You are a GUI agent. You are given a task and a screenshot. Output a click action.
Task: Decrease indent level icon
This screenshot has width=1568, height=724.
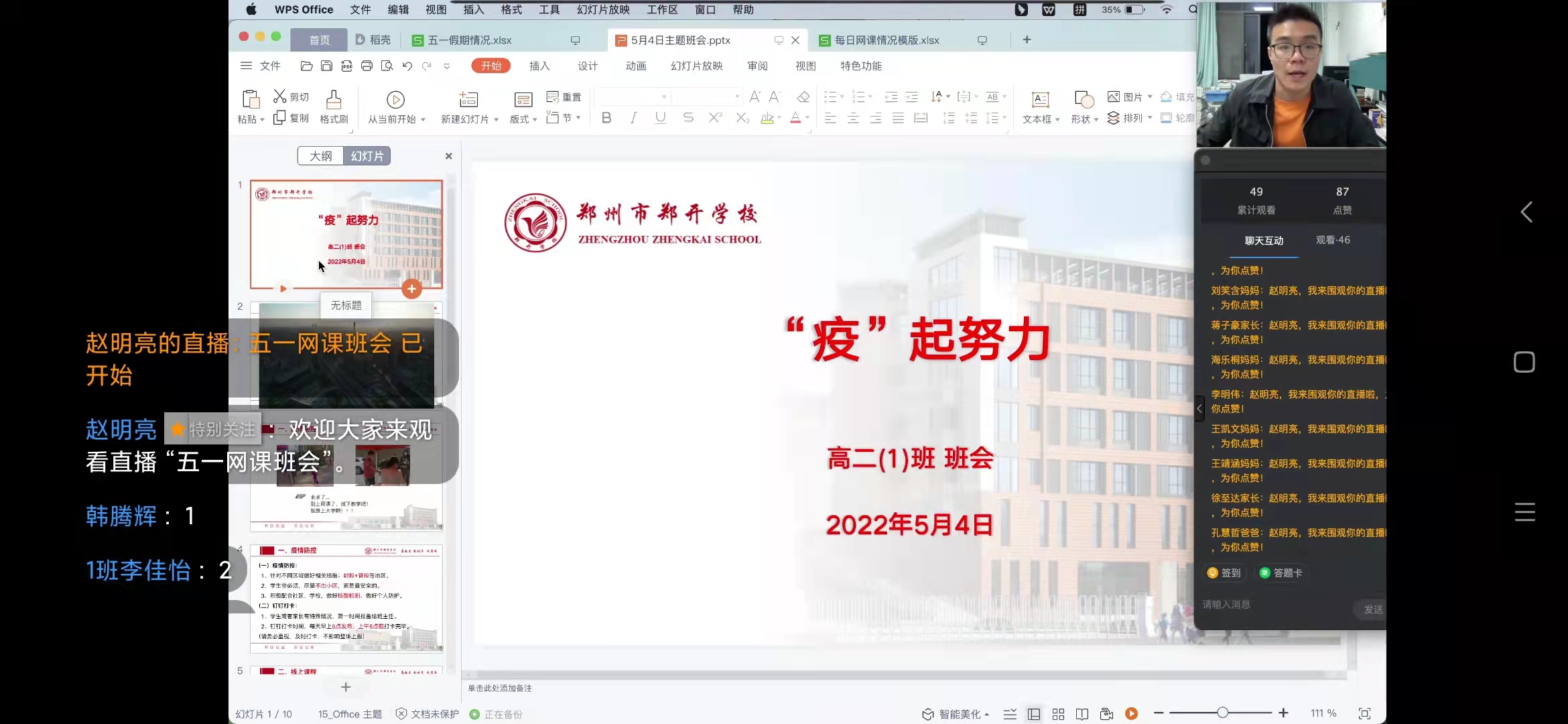891,97
